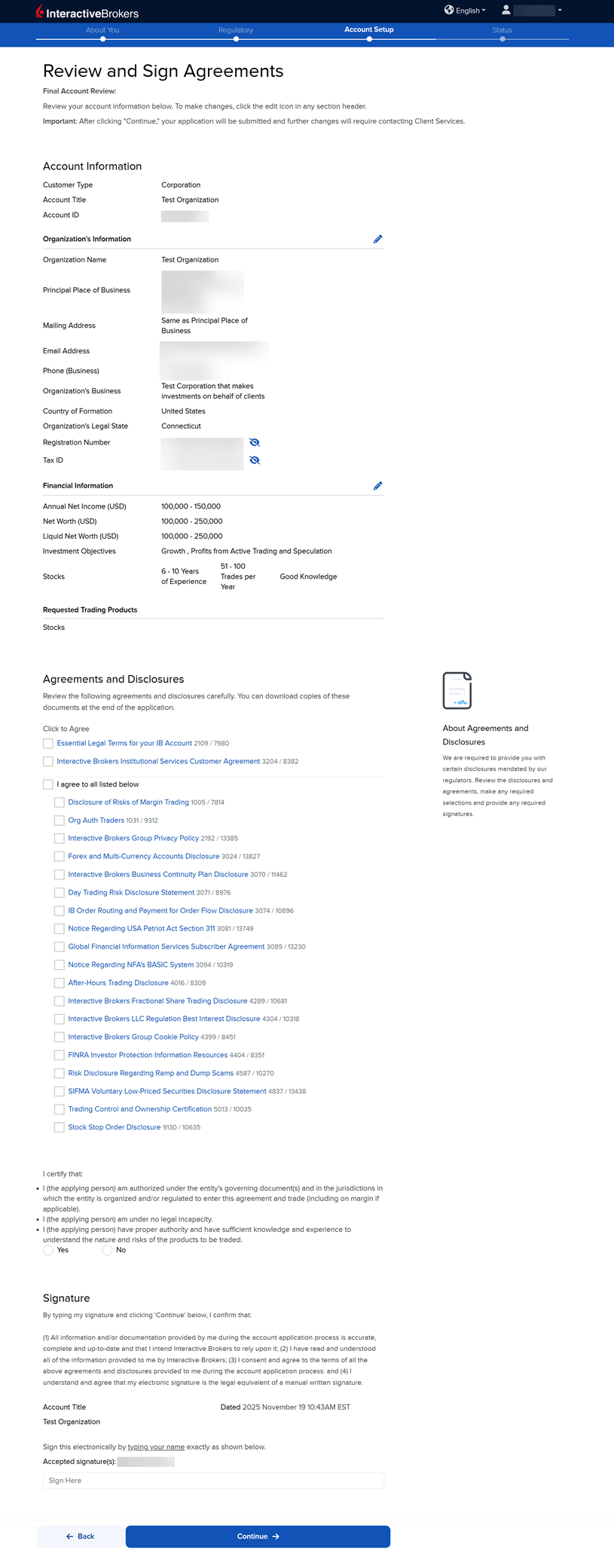The width and height of the screenshot is (614, 1568).
Task: Check 'I agree to all listed below'
Action: (x=48, y=784)
